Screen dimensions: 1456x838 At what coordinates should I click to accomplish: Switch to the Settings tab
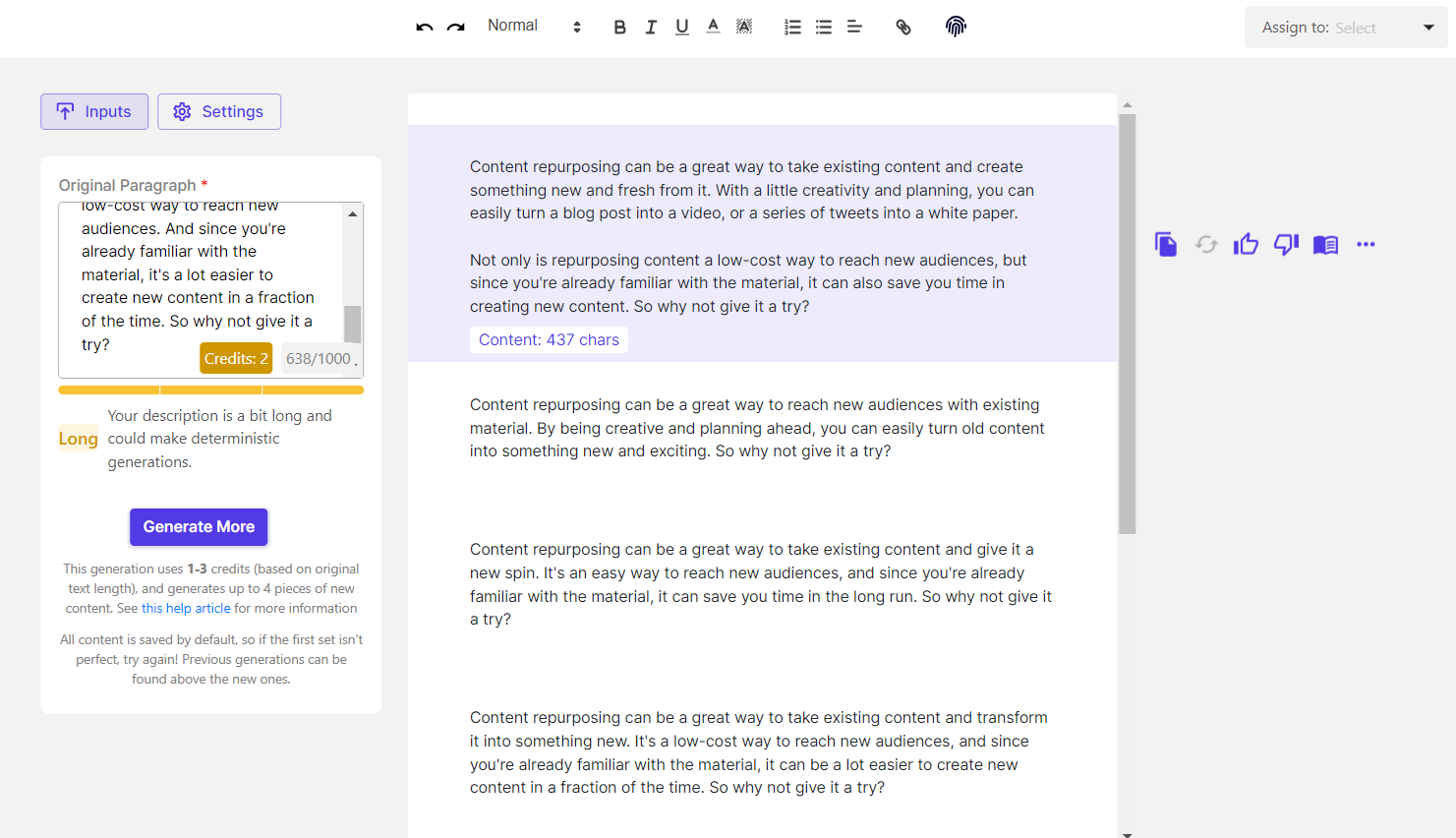219,112
